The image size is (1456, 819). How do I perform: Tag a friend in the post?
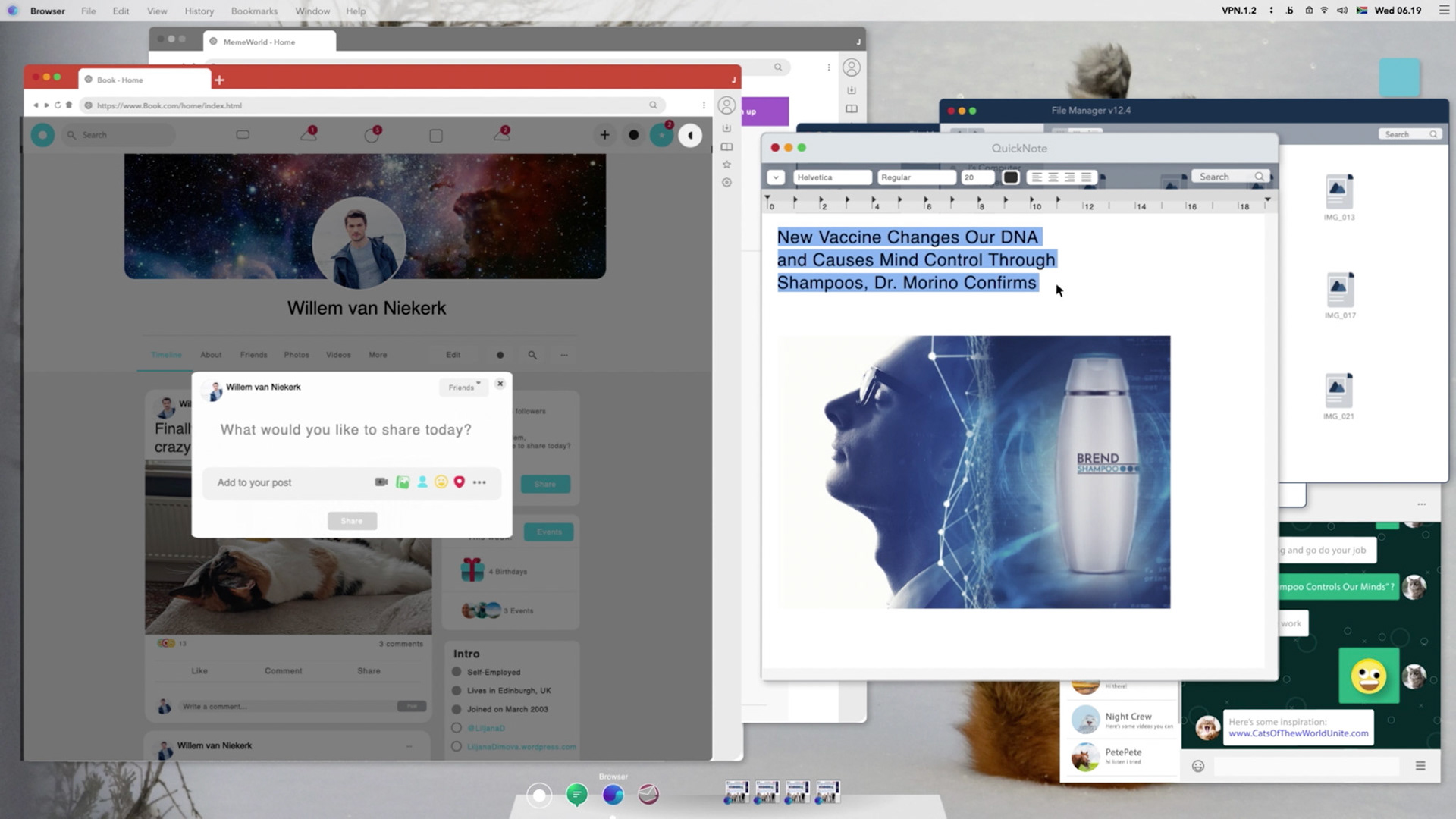point(422,482)
